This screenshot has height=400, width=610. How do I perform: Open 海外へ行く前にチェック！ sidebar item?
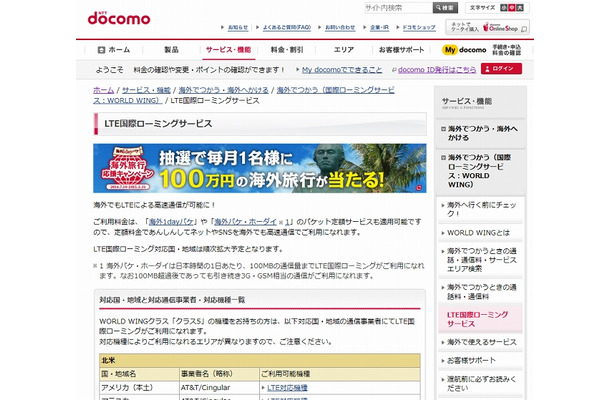480,209
